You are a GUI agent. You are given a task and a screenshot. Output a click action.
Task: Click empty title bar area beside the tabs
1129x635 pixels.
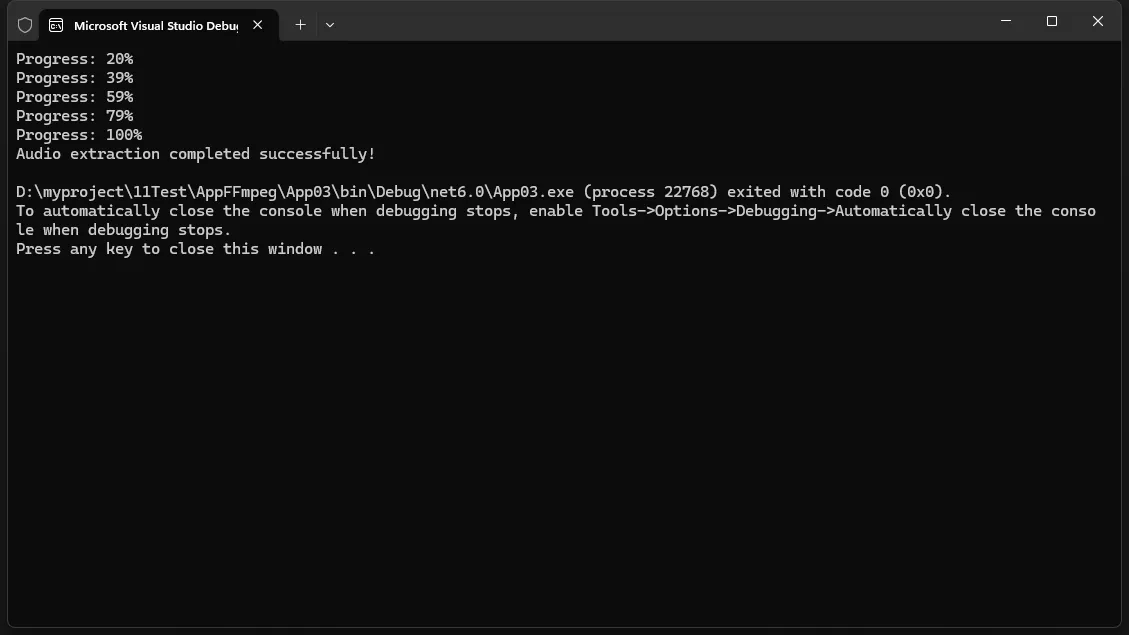click(650, 22)
